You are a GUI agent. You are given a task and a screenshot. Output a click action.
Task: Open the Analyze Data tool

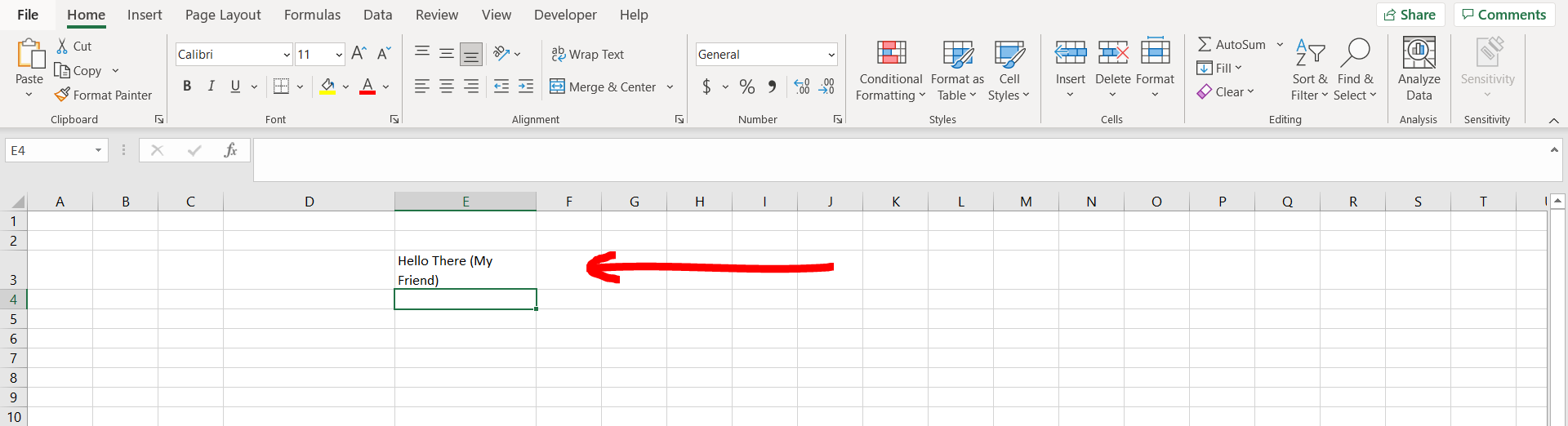point(1419,69)
